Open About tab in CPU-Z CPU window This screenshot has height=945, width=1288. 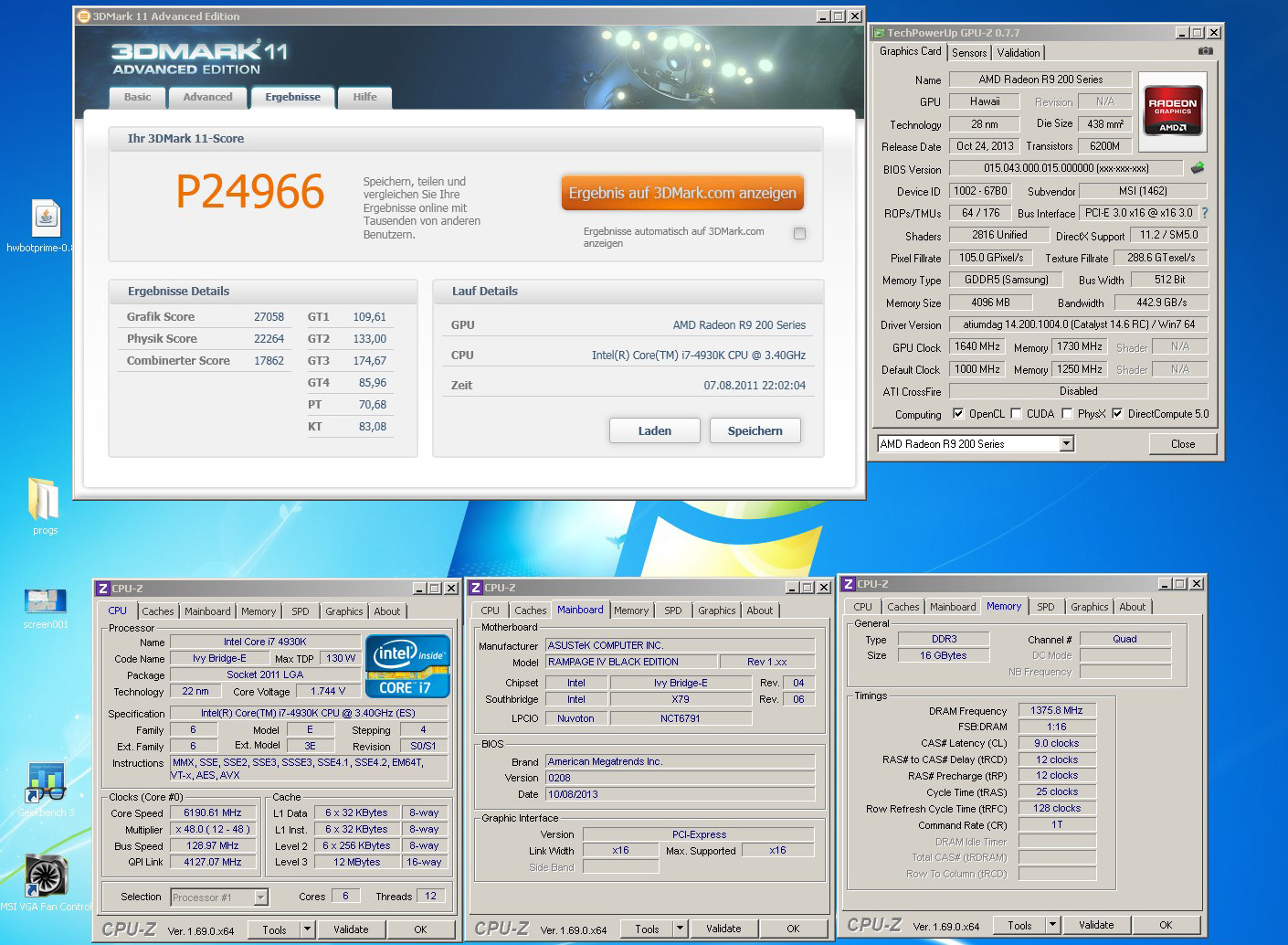(387, 611)
